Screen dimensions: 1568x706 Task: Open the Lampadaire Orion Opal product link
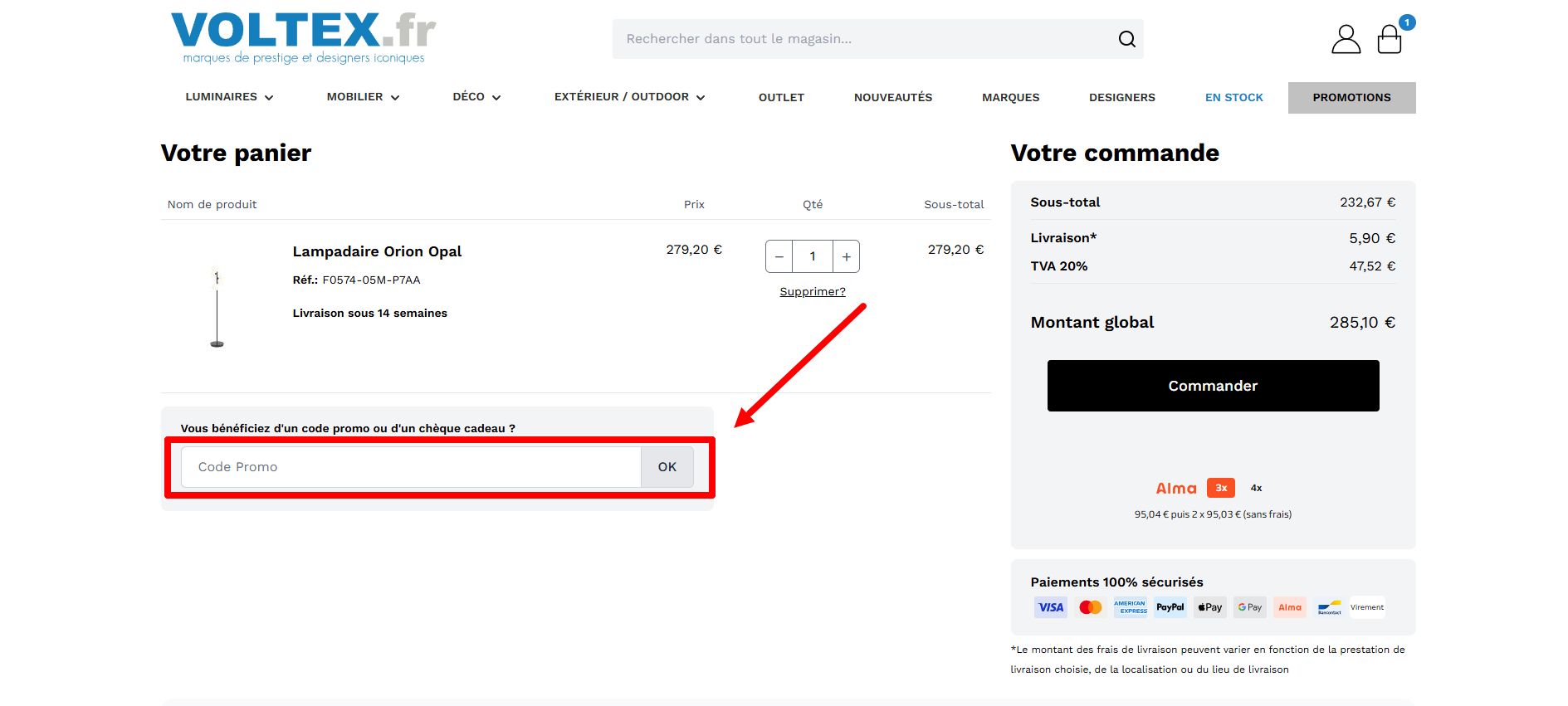click(377, 251)
